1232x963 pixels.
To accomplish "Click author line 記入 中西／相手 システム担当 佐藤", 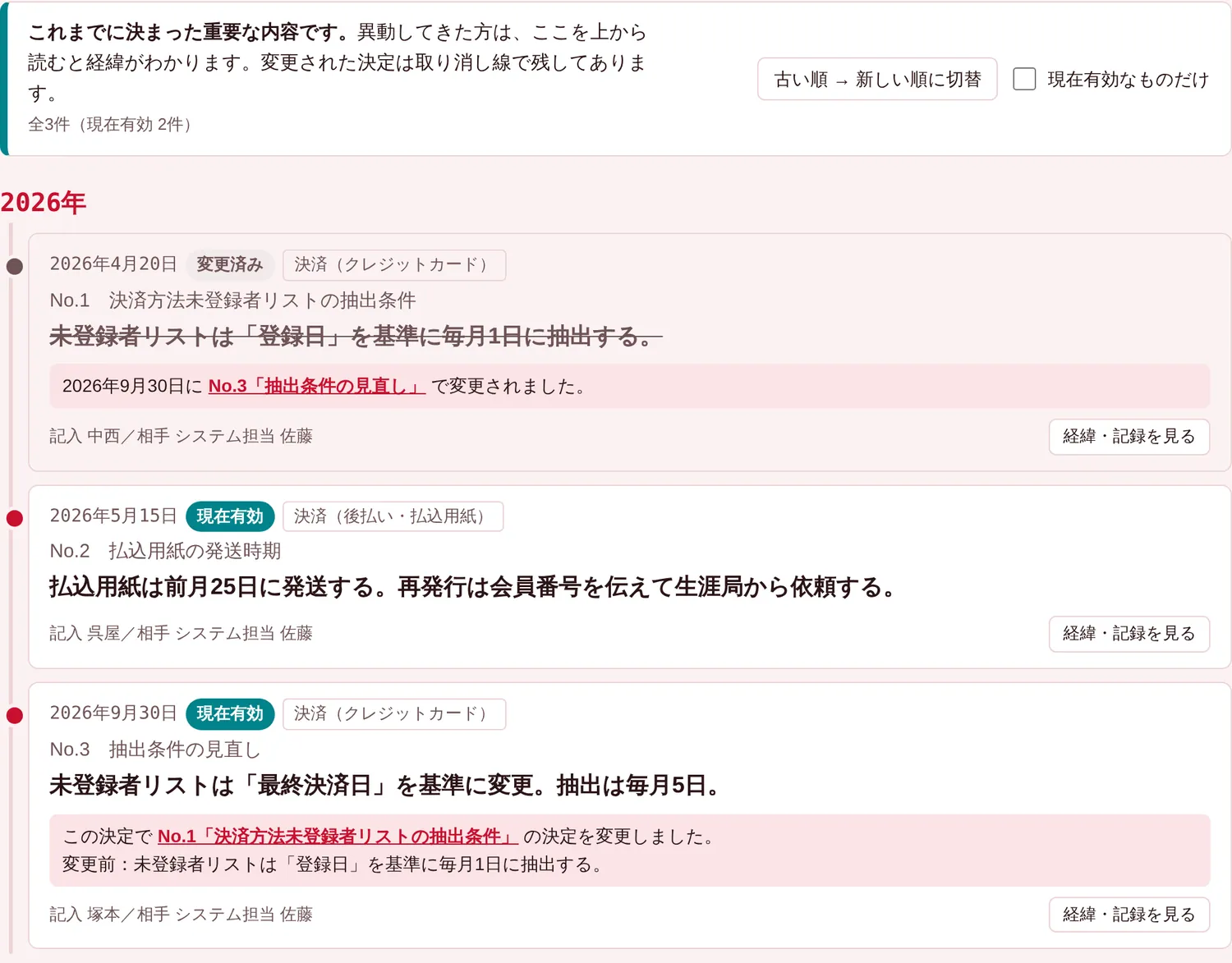I will coord(181,436).
